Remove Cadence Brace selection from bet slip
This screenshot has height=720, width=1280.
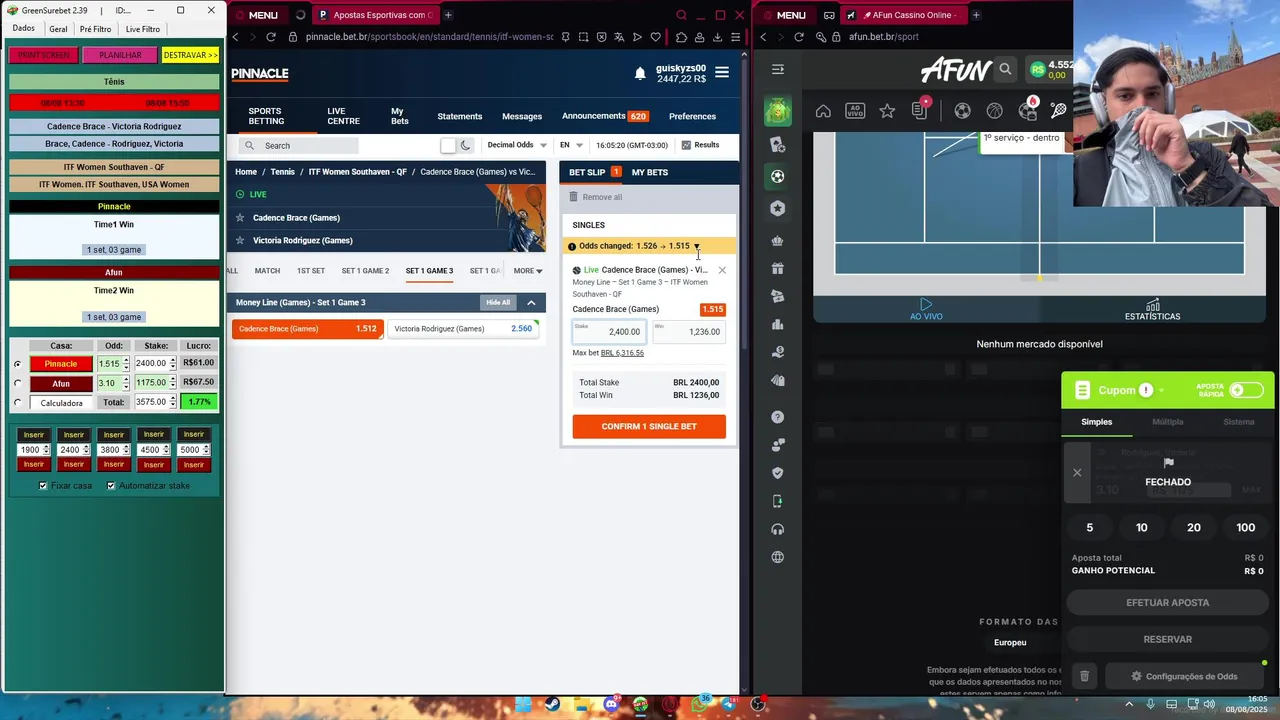pos(722,270)
